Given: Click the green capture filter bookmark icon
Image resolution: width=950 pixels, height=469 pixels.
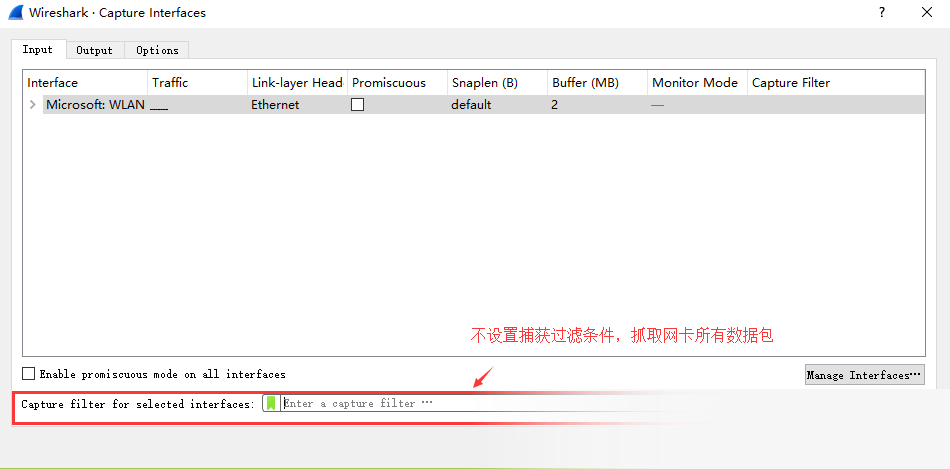Looking at the screenshot, I should click(x=271, y=403).
